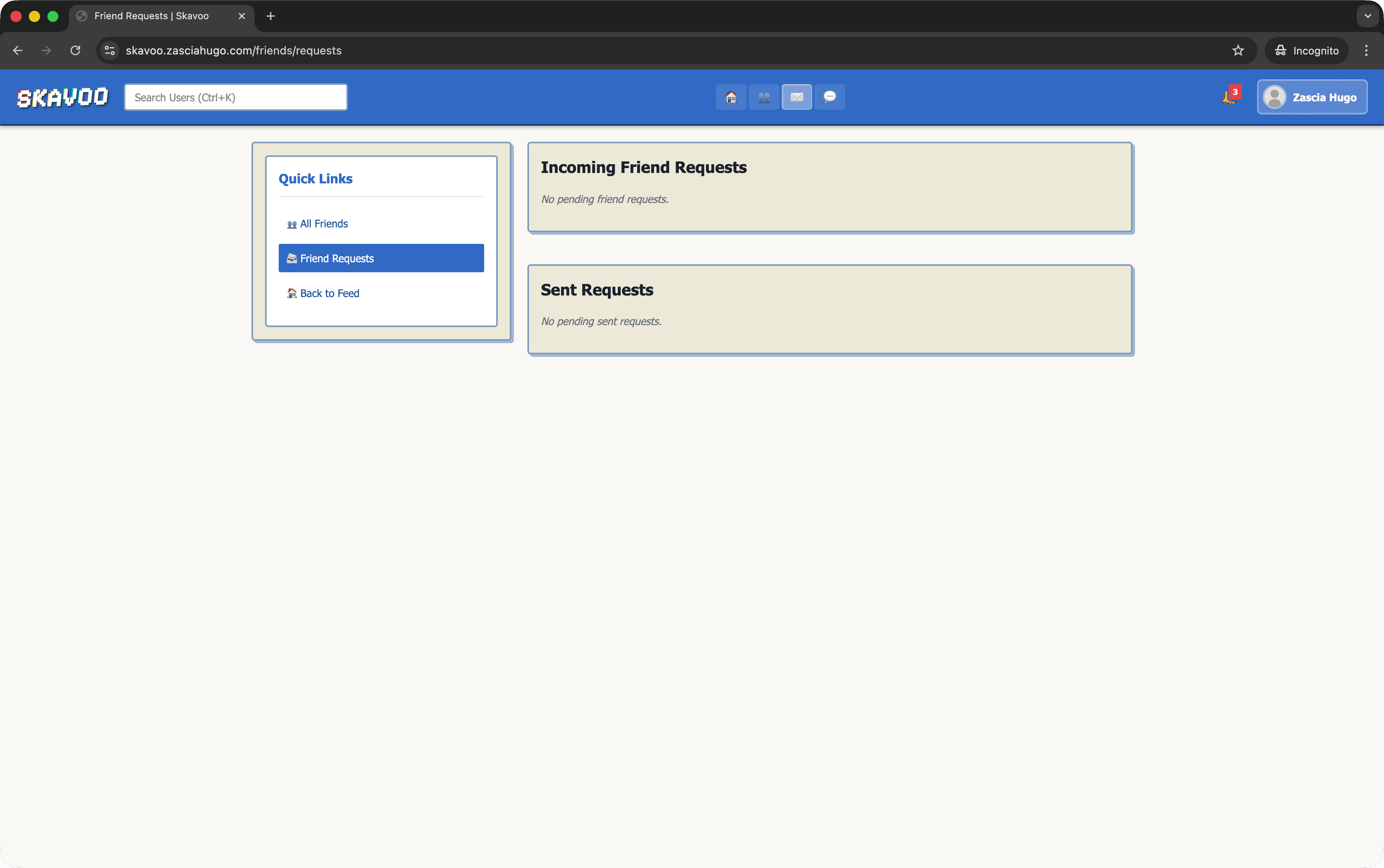Go back to previous page

[18, 50]
